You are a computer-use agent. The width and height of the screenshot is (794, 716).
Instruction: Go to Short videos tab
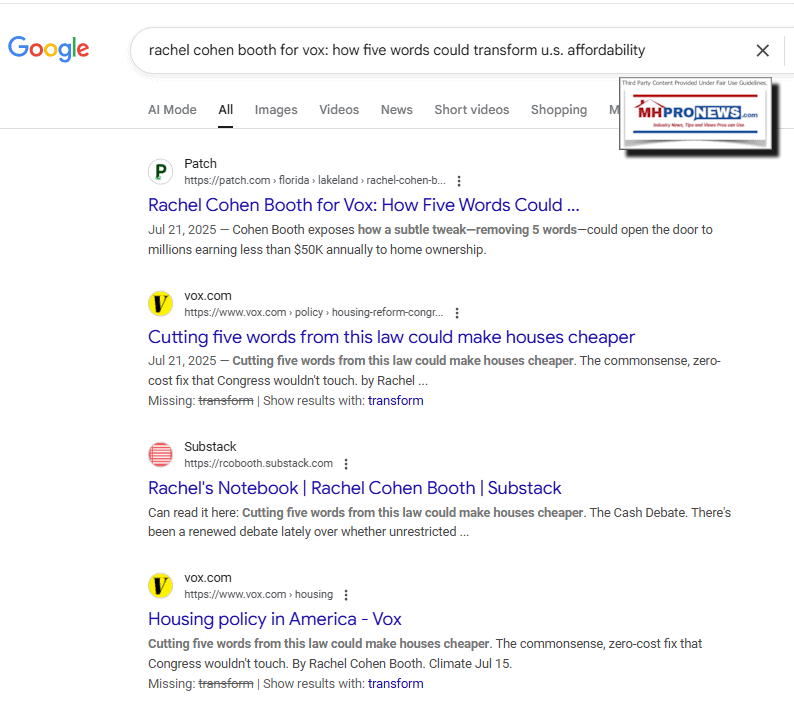click(472, 110)
